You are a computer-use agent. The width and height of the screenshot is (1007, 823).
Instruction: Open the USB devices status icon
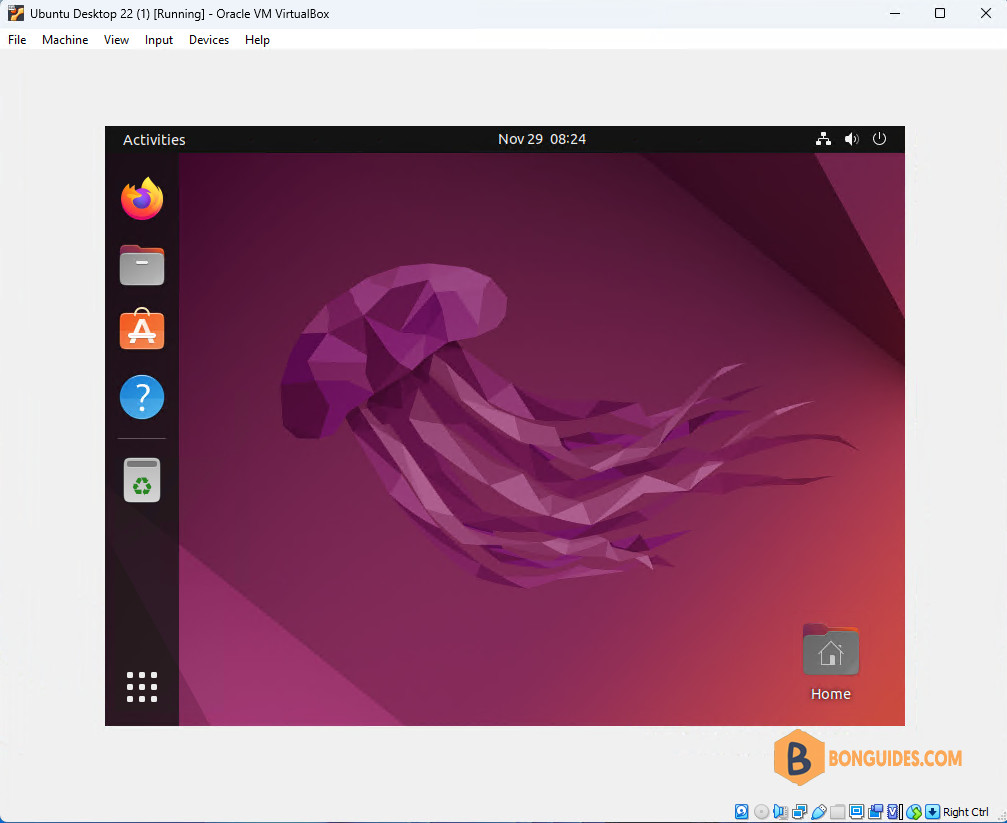(x=819, y=811)
